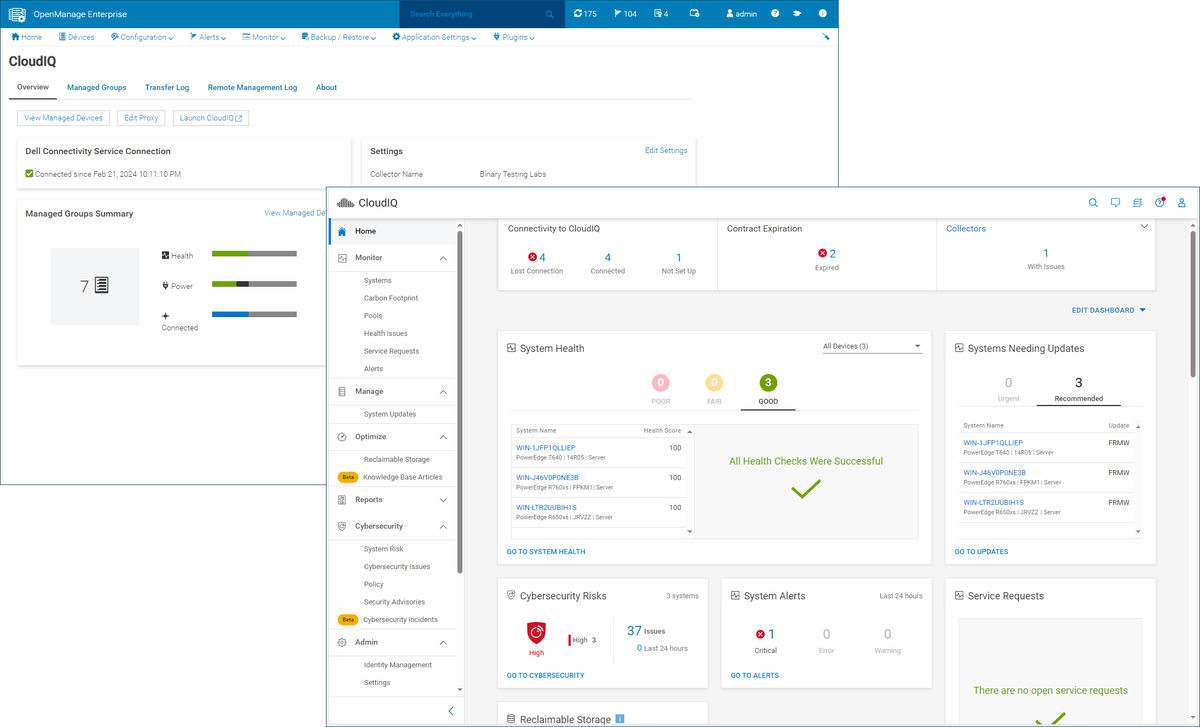Image resolution: width=1200 pixels, height=727 pixels.
Task: Click the Beta badge next to Knowledge Base Articles
Action: pos(347,477)
